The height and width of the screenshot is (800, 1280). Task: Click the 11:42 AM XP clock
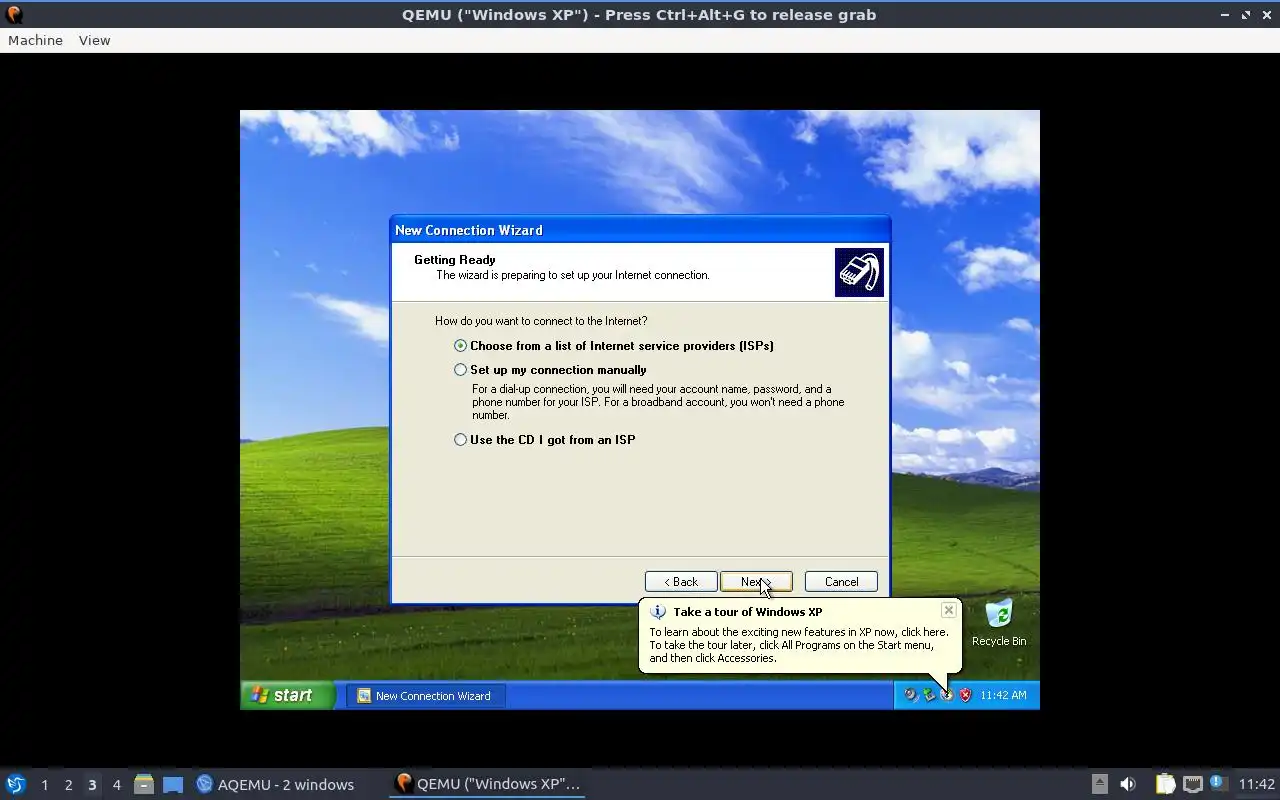(1003, 695)
